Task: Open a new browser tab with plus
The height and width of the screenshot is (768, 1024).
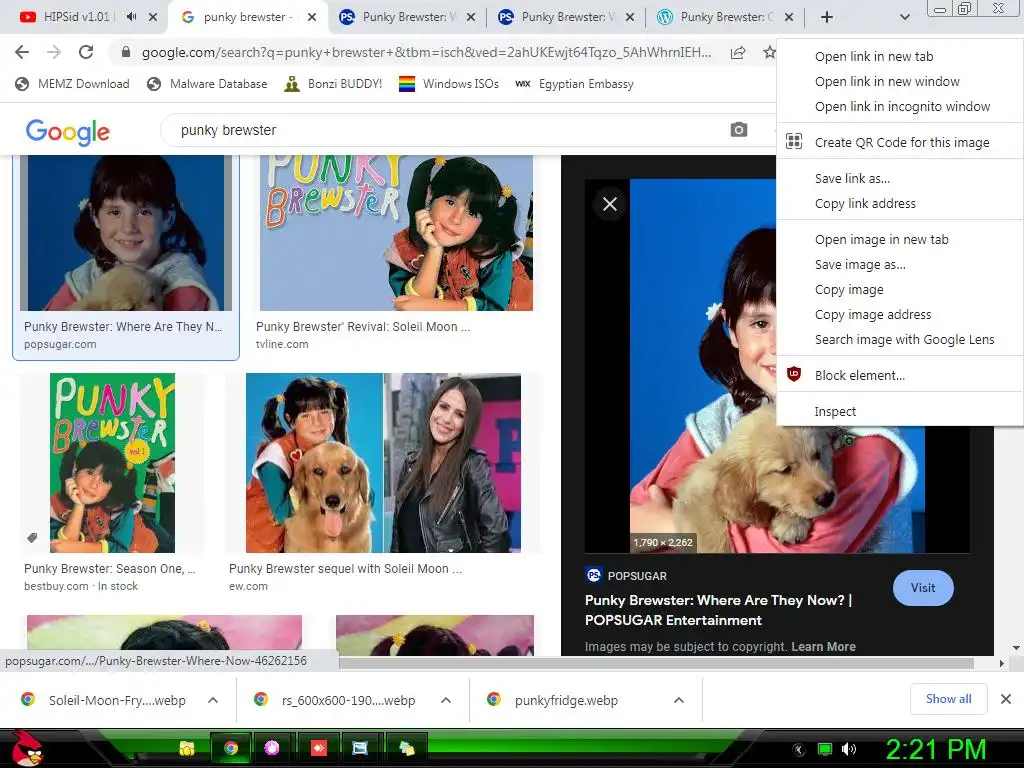Action: pyautogui.click(x=827, y=17)
